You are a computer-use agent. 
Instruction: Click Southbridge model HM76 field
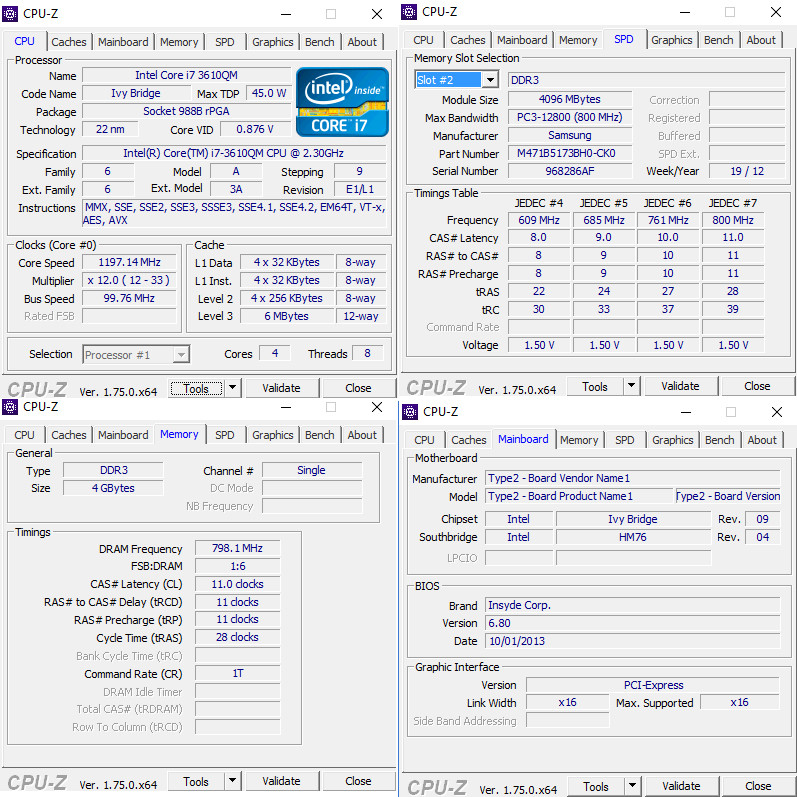[x=633, y=537]
